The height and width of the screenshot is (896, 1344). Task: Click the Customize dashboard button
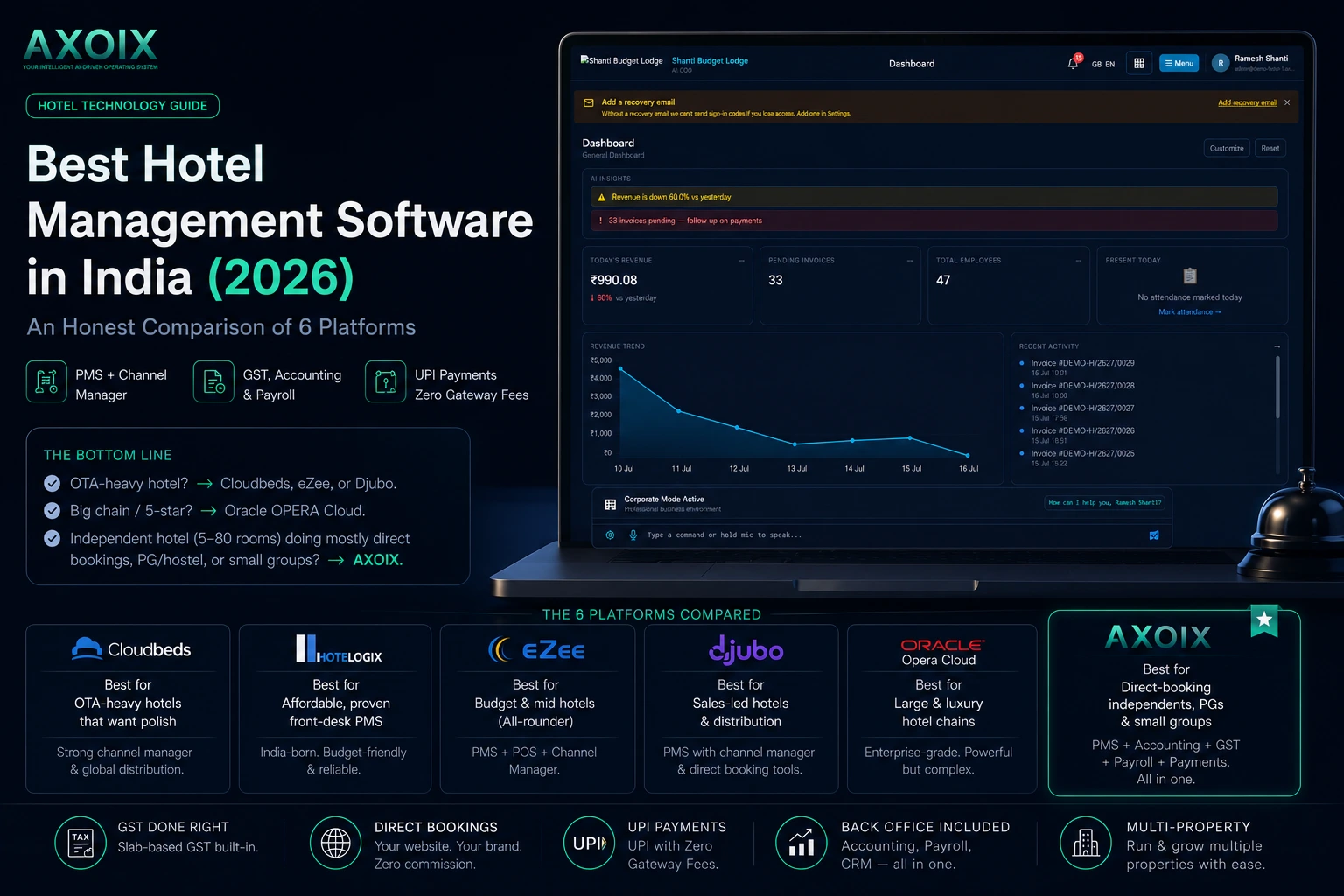click(1227, 148)
